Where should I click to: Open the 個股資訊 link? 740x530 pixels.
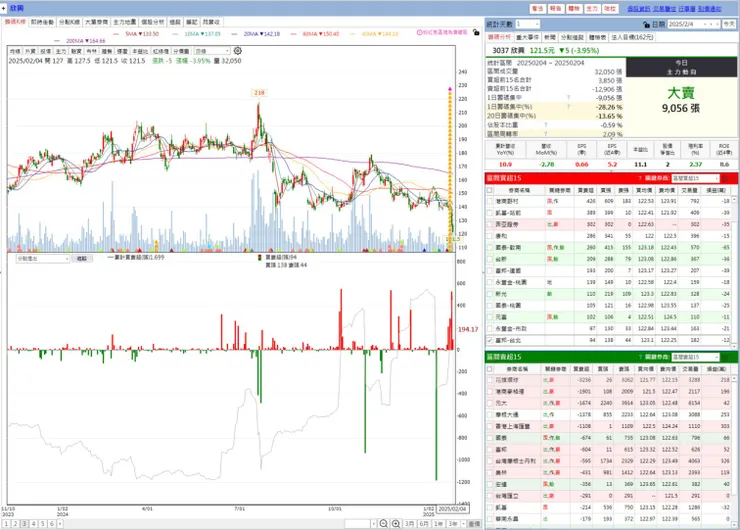[639, 9]
